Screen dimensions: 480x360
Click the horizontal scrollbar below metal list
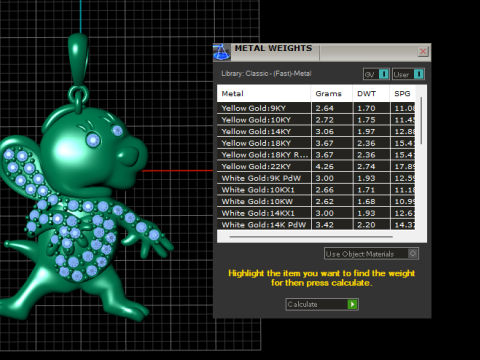(x=311, y=237)
